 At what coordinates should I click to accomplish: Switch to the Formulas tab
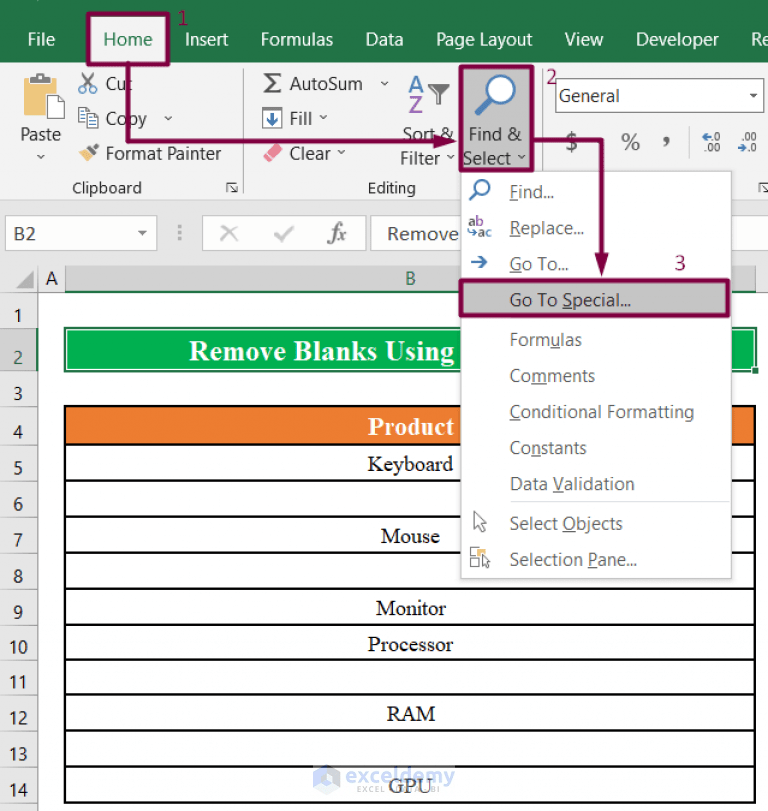tap(297, 39)
